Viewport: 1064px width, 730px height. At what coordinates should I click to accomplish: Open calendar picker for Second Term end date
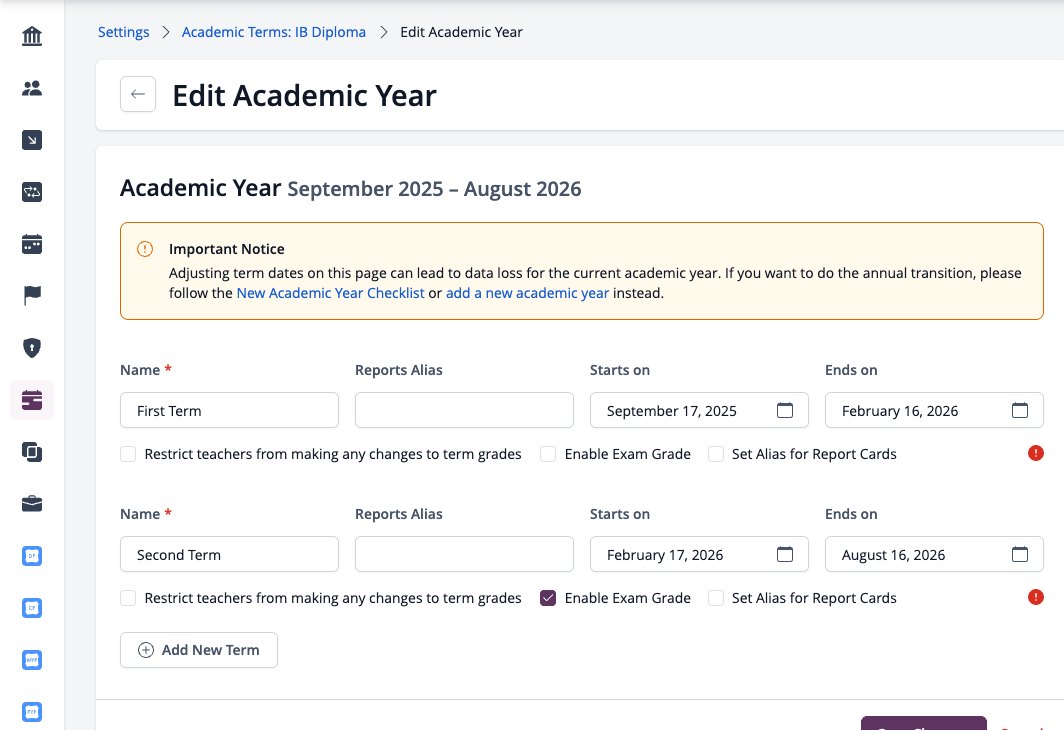[x=1019, y=554]
